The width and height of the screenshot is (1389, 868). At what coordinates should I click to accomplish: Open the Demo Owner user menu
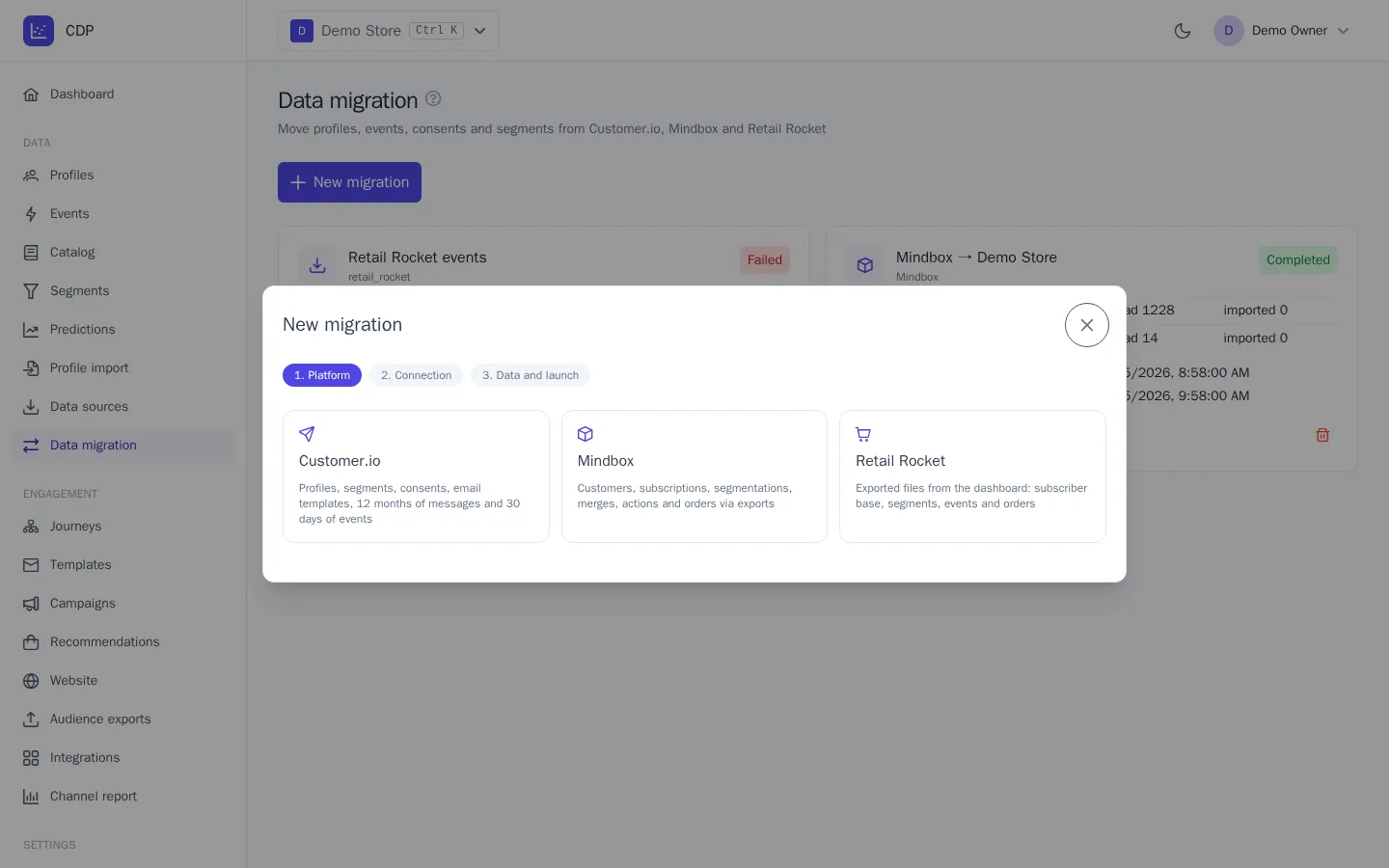[x=1282, y=31]
